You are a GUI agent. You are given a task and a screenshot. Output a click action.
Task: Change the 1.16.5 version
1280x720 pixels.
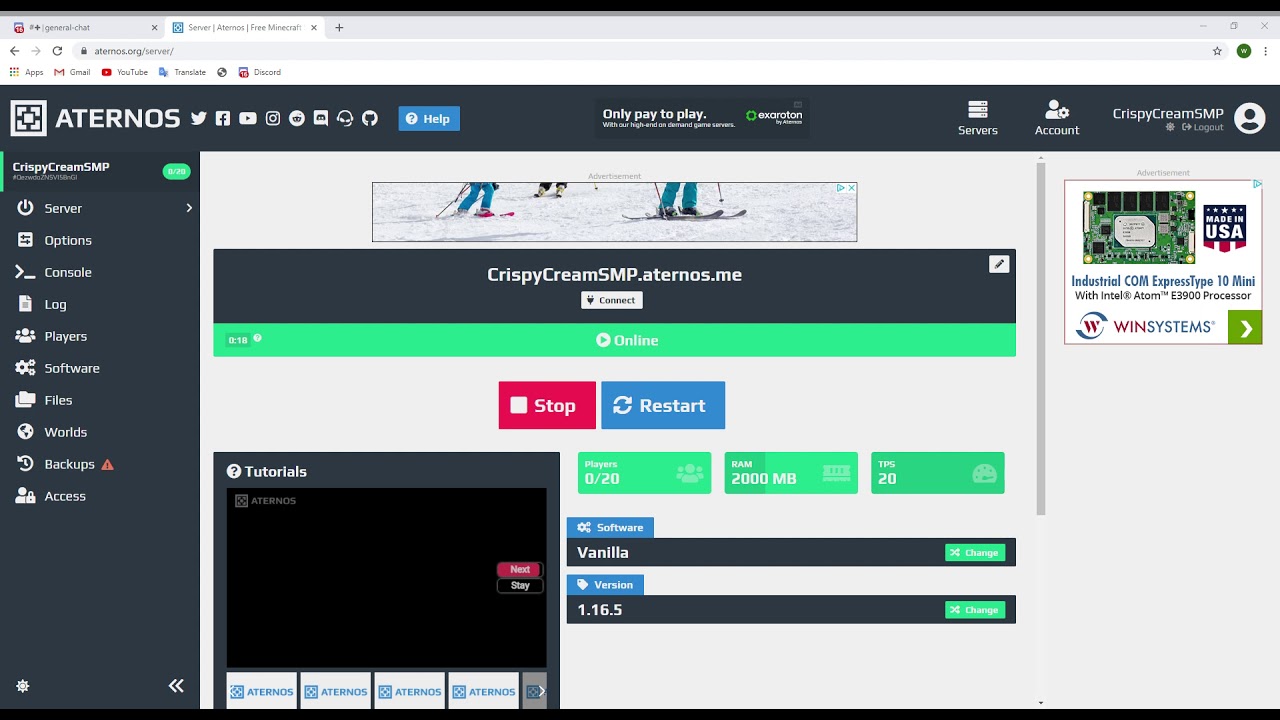(975, 609)
